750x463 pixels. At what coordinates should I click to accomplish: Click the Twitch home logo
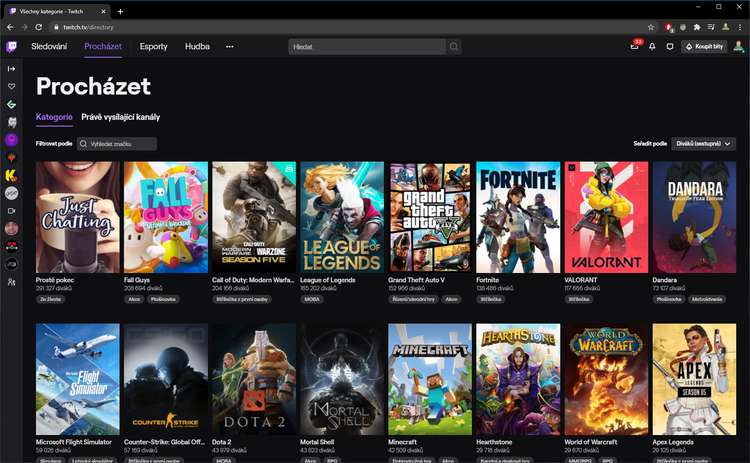point(11,46)
